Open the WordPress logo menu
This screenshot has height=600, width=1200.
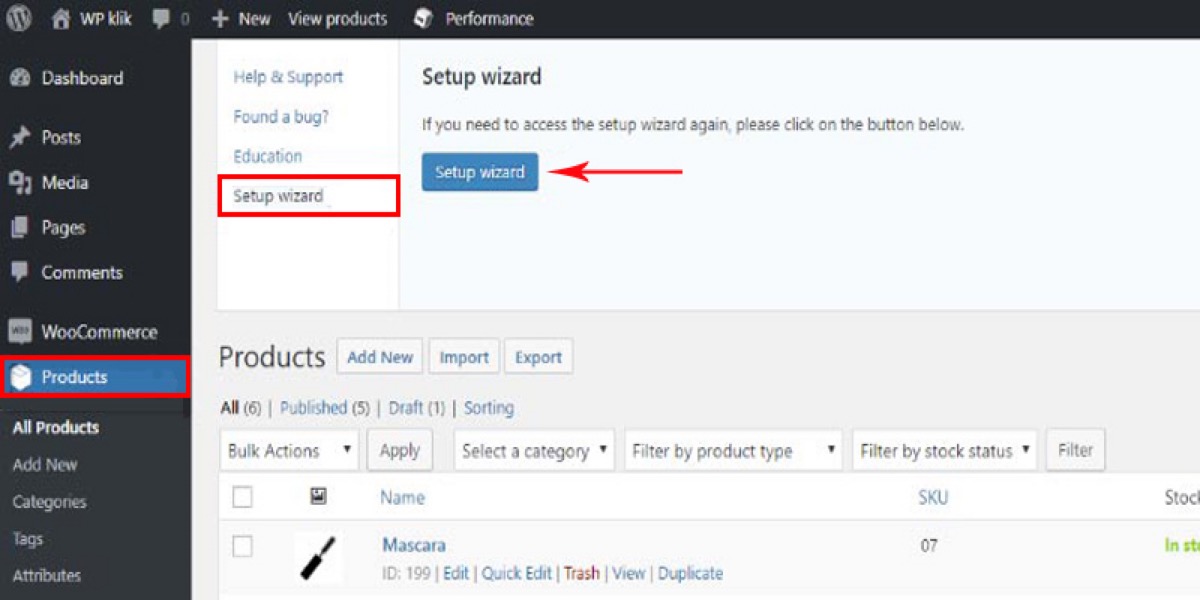(x=19, y=18)
